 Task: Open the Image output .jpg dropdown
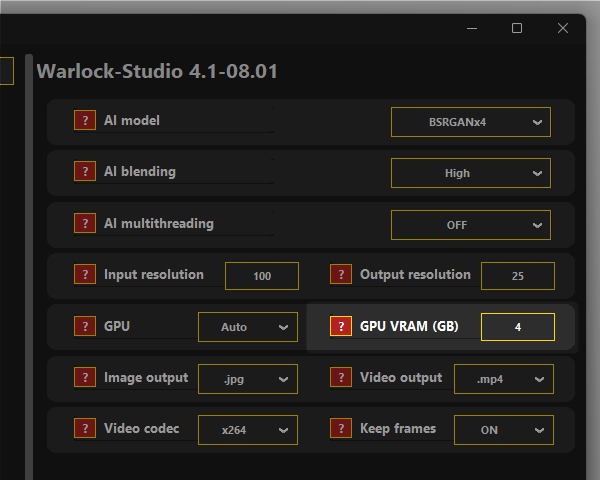pyautogui.click(x=248, y=379)
